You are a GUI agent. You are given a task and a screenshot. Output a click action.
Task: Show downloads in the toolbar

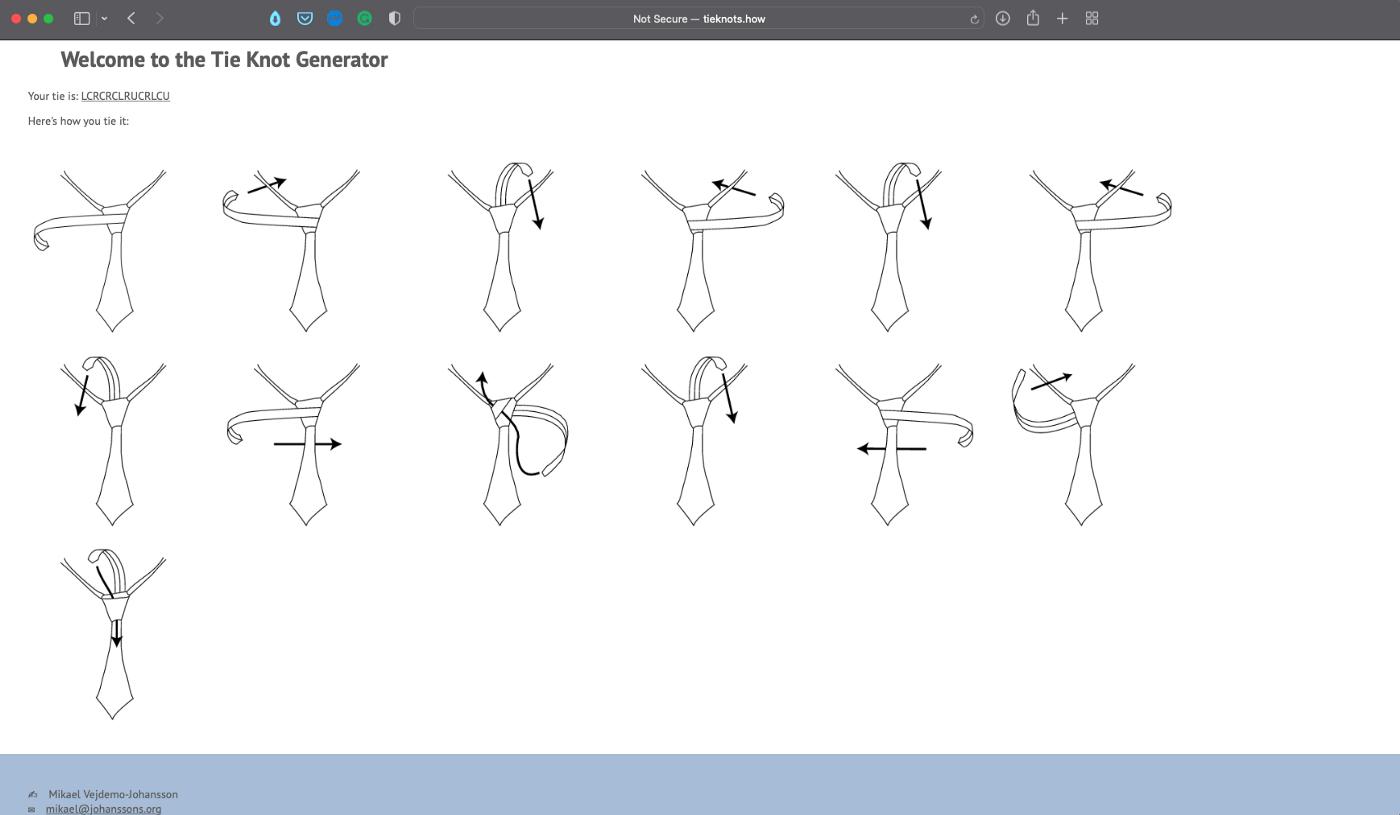click(x=1002, y=18)
